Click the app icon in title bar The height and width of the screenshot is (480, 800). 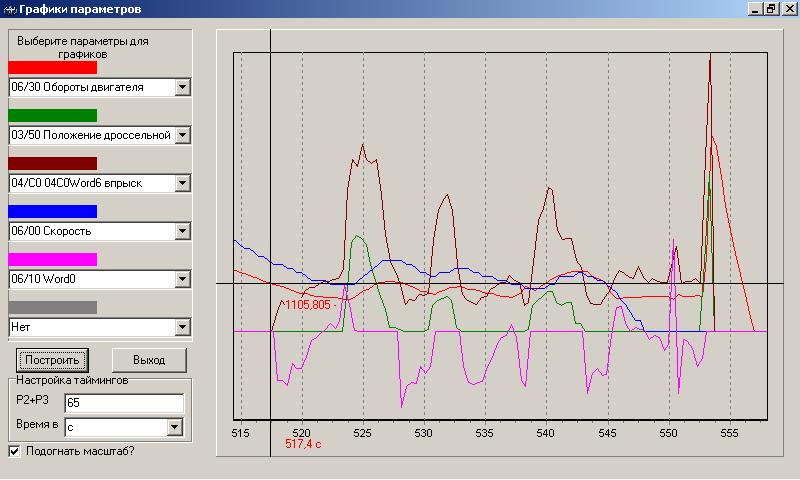9,9
